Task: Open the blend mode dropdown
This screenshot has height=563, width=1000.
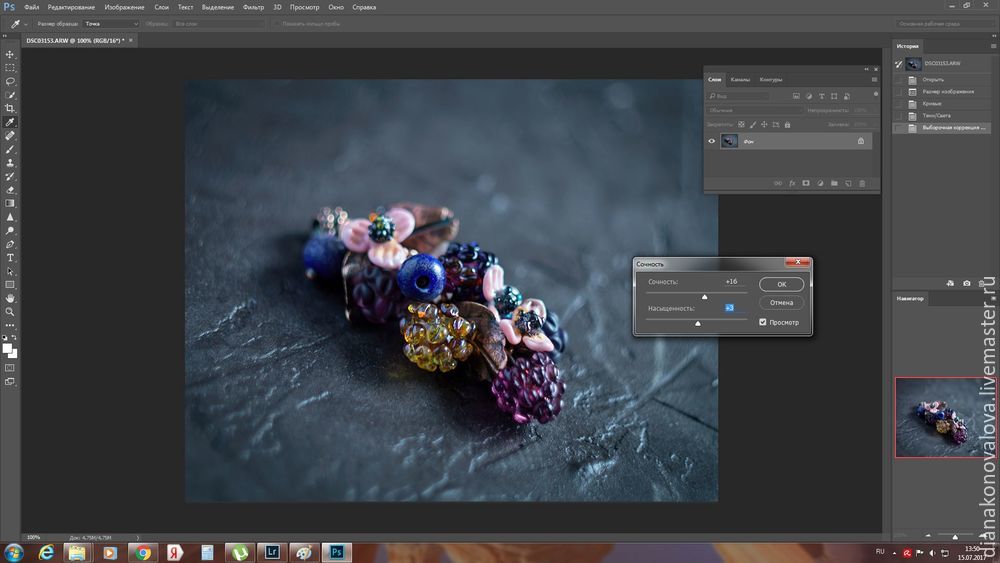Action: click(754, 110)
